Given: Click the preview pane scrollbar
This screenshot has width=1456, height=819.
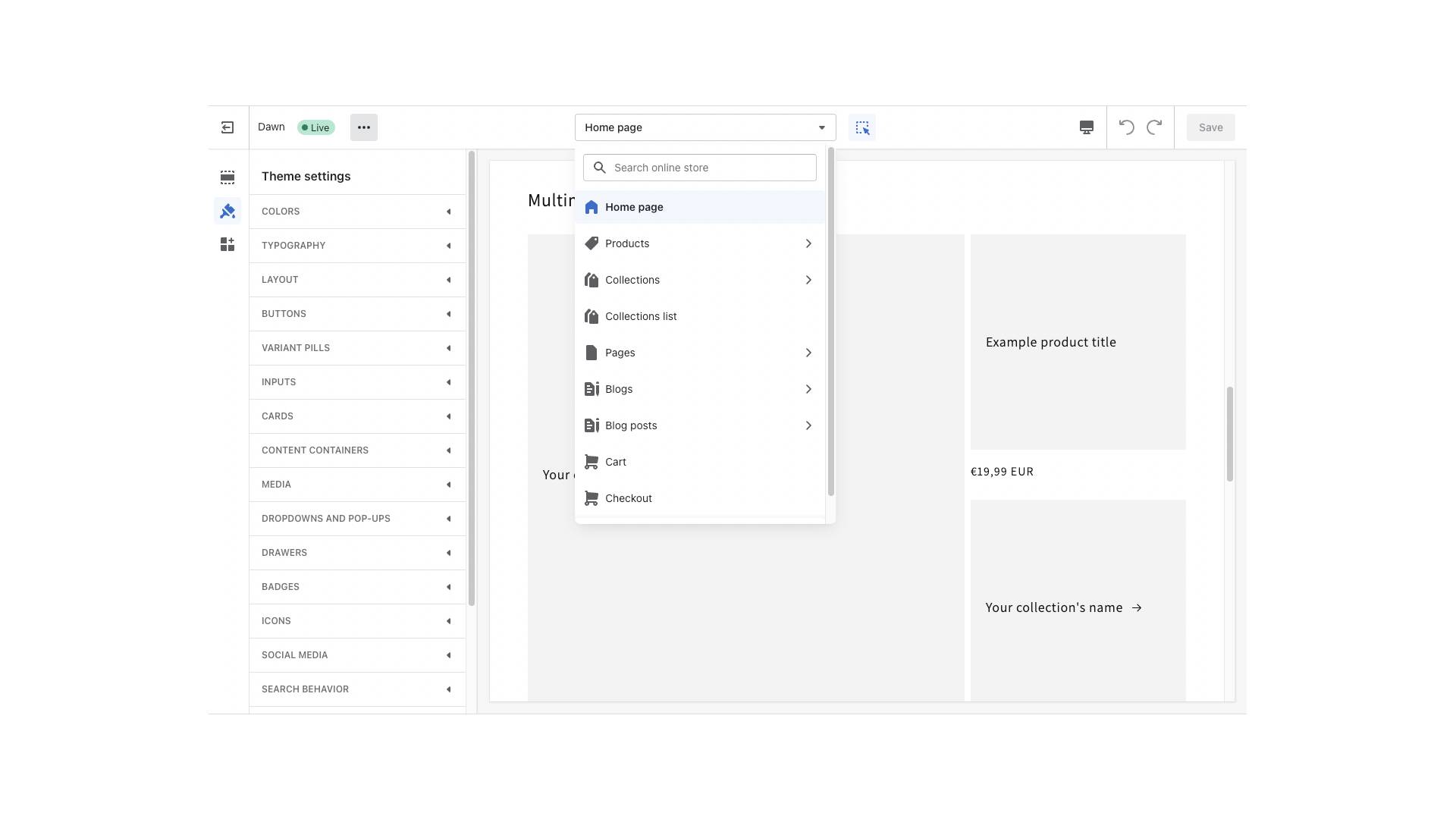Looking at the screenshot, I should point(1229,434).
